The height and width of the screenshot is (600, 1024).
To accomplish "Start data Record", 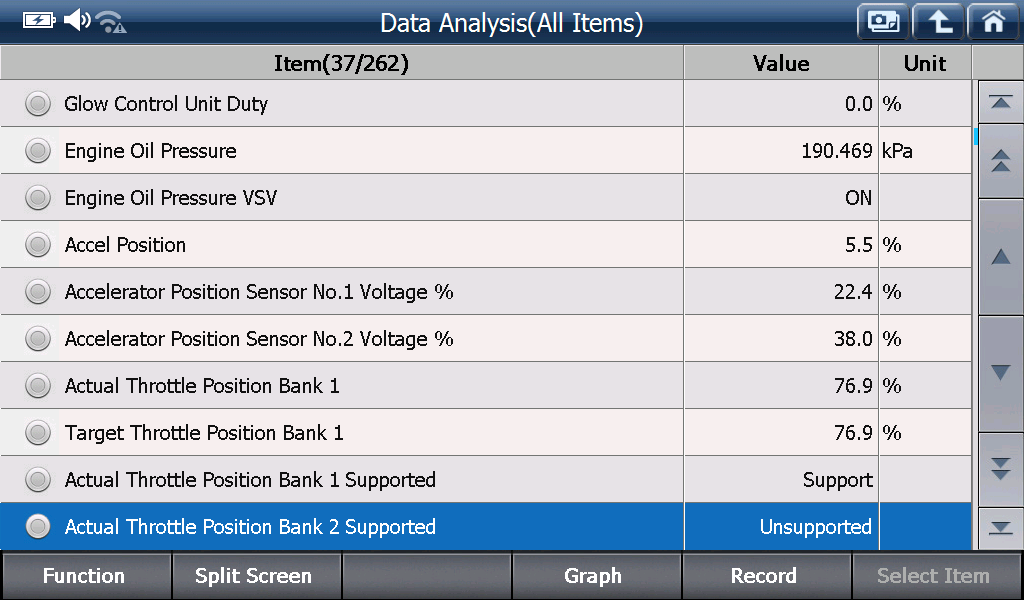I will 765,576.
